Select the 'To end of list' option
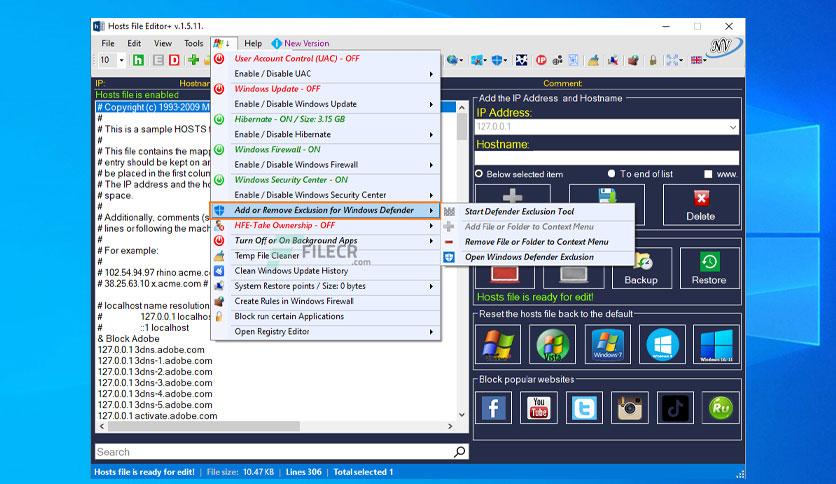The width and height of the screenshot is (836, 484). (x=612, y=174)
